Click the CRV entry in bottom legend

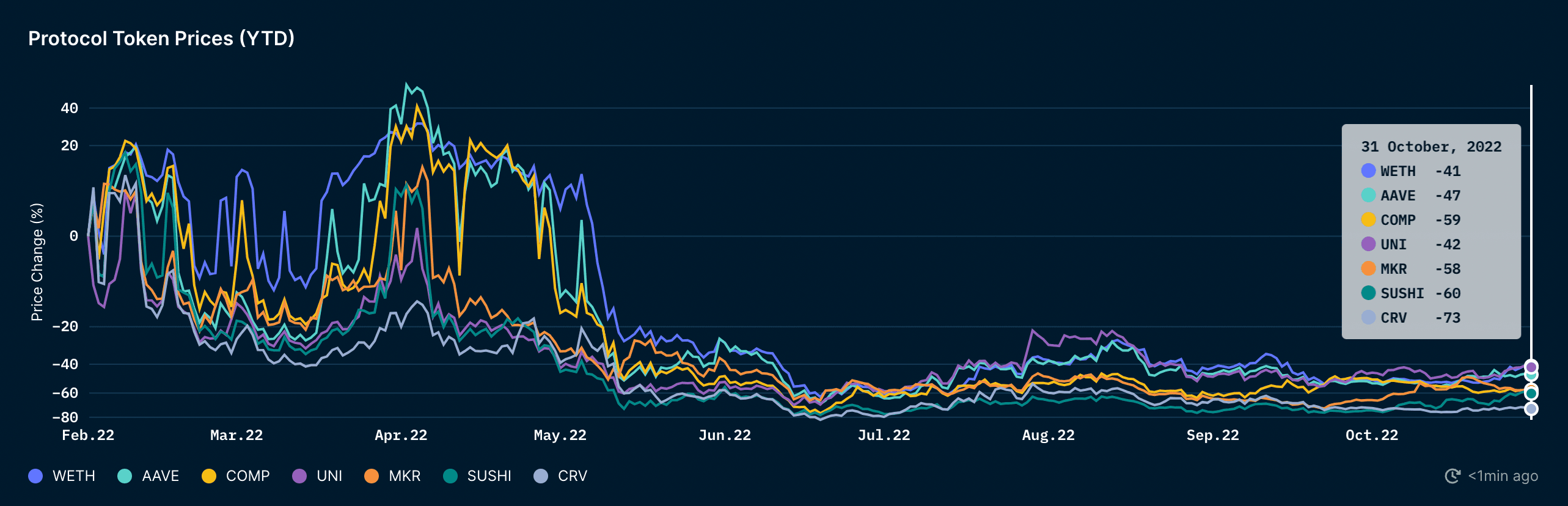[x=560, y=476]
